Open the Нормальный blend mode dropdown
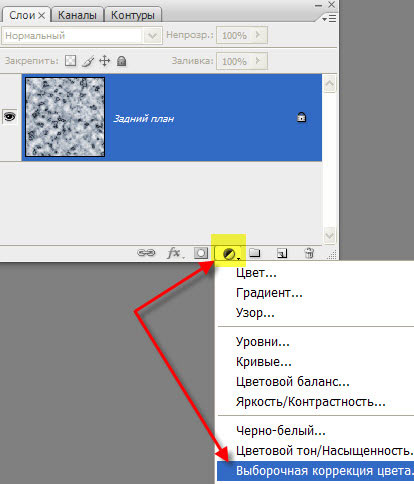 (82, 36)
